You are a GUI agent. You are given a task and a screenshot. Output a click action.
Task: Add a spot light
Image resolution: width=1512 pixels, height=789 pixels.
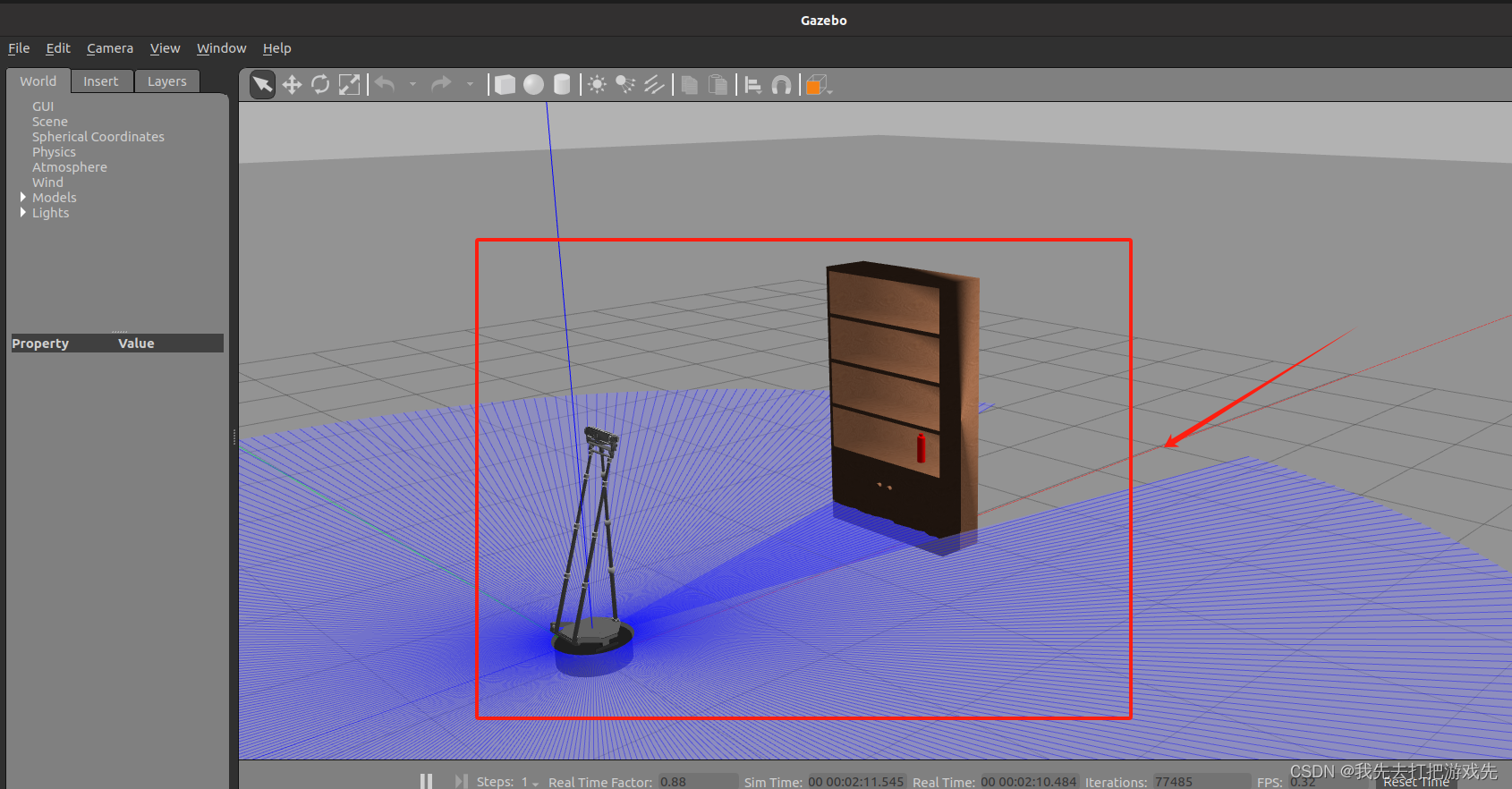625,85
